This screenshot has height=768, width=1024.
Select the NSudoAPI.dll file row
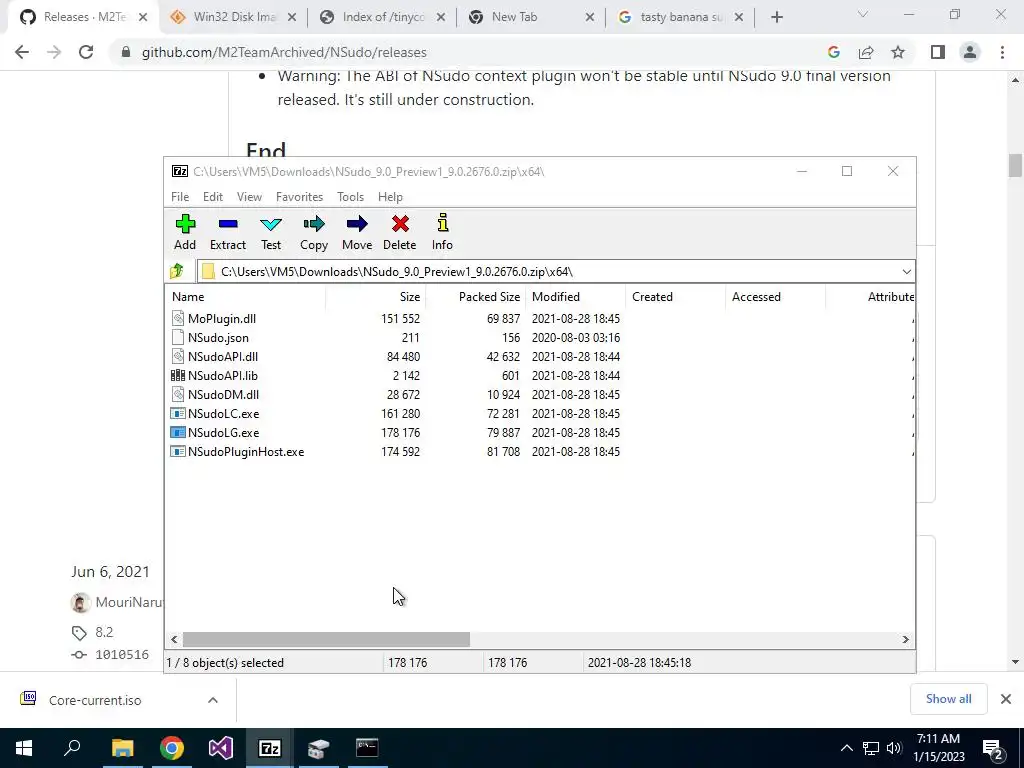[539, 357]
